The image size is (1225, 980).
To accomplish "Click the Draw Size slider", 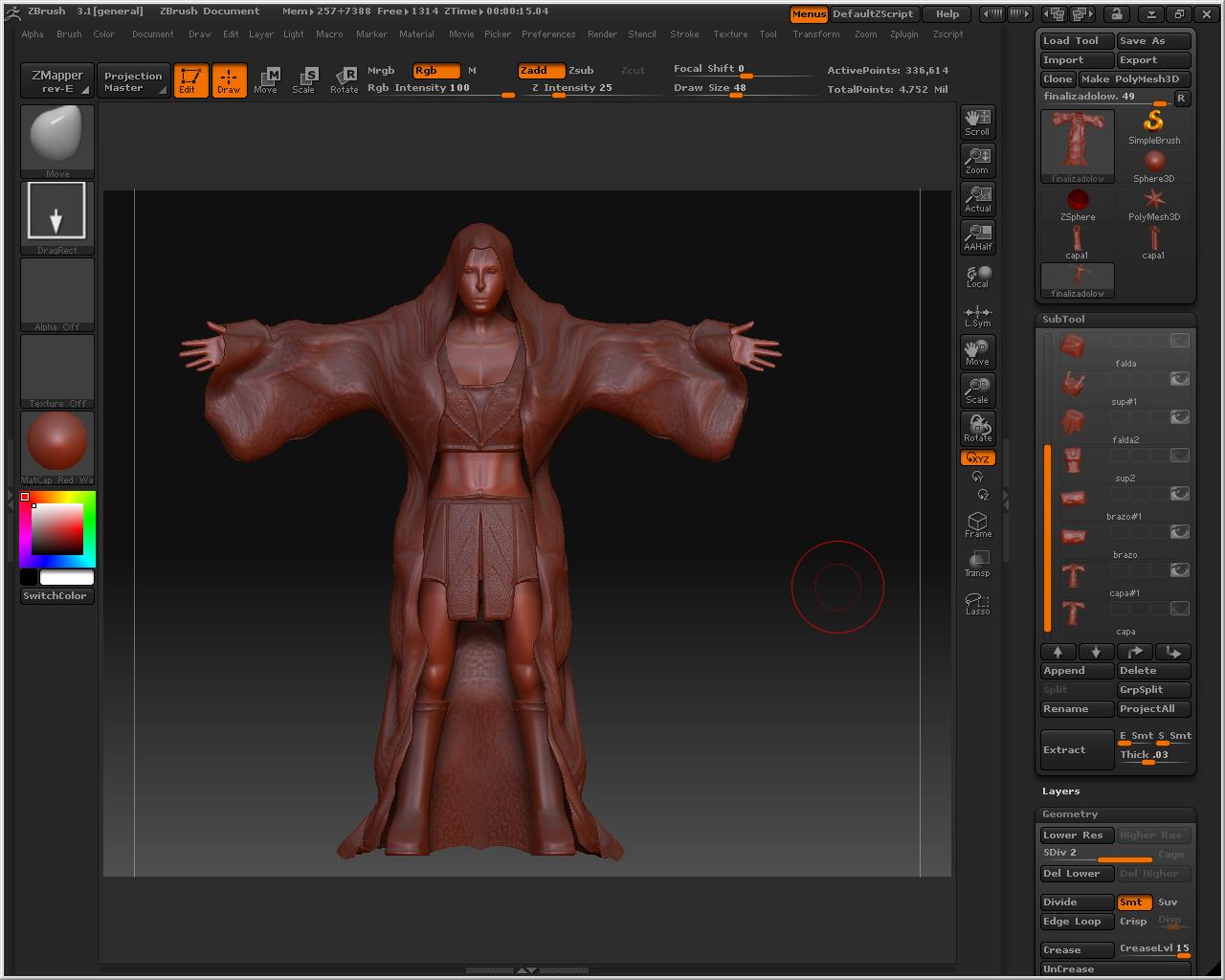I will [710, 88].
